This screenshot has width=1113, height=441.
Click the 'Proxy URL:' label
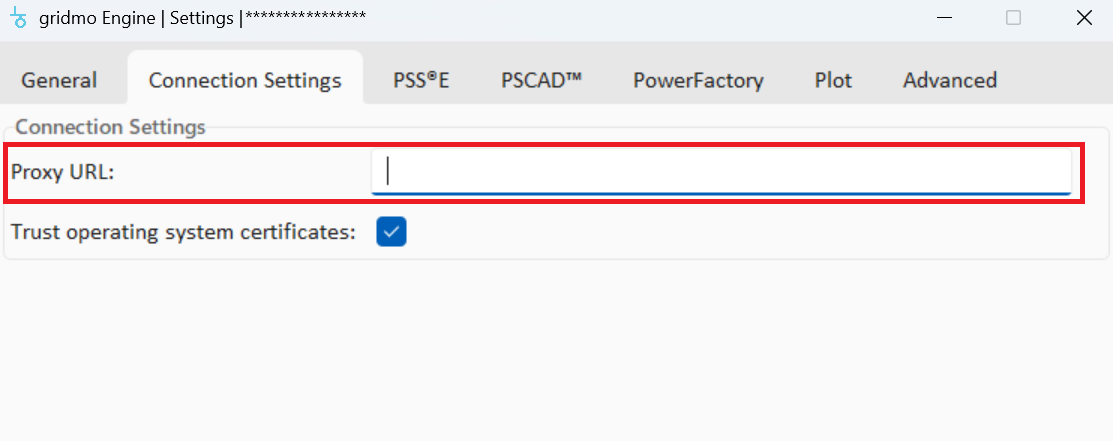click(x=63, y=172)
